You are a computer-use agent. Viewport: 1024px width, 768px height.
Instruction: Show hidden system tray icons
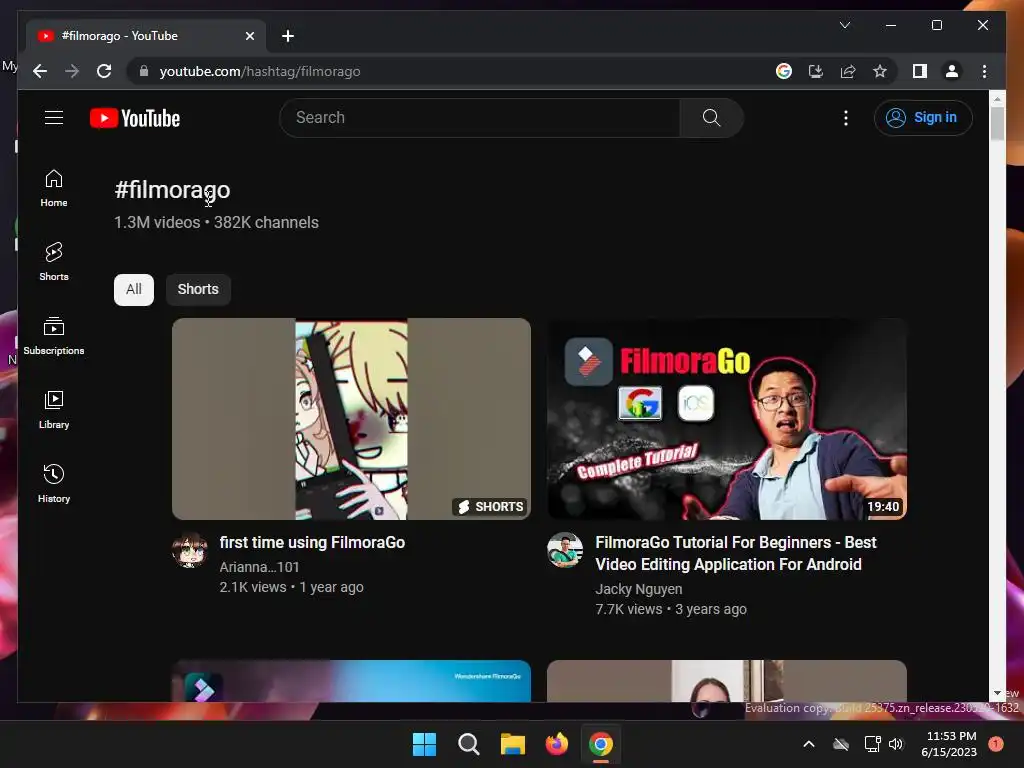808,744
